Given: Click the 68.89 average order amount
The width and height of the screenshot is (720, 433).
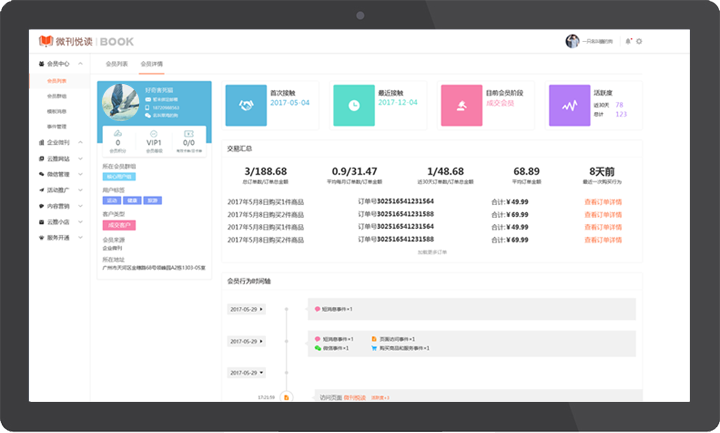Looking at the screenshot, I should click(526, 171).
